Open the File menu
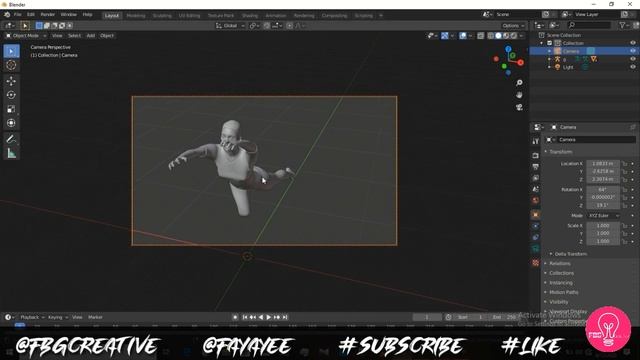Viewport: 640px width, 360px height. pyautogui.click(x=18, y=15)
